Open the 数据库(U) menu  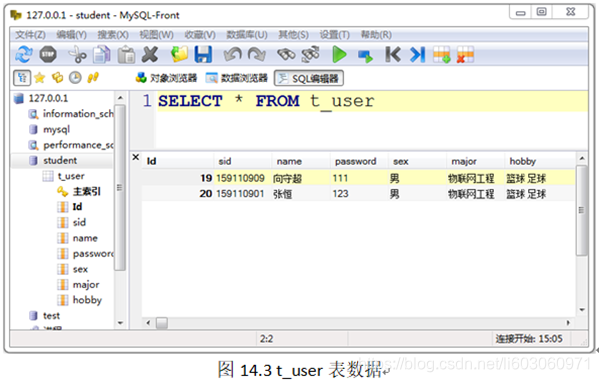[247, 35]
